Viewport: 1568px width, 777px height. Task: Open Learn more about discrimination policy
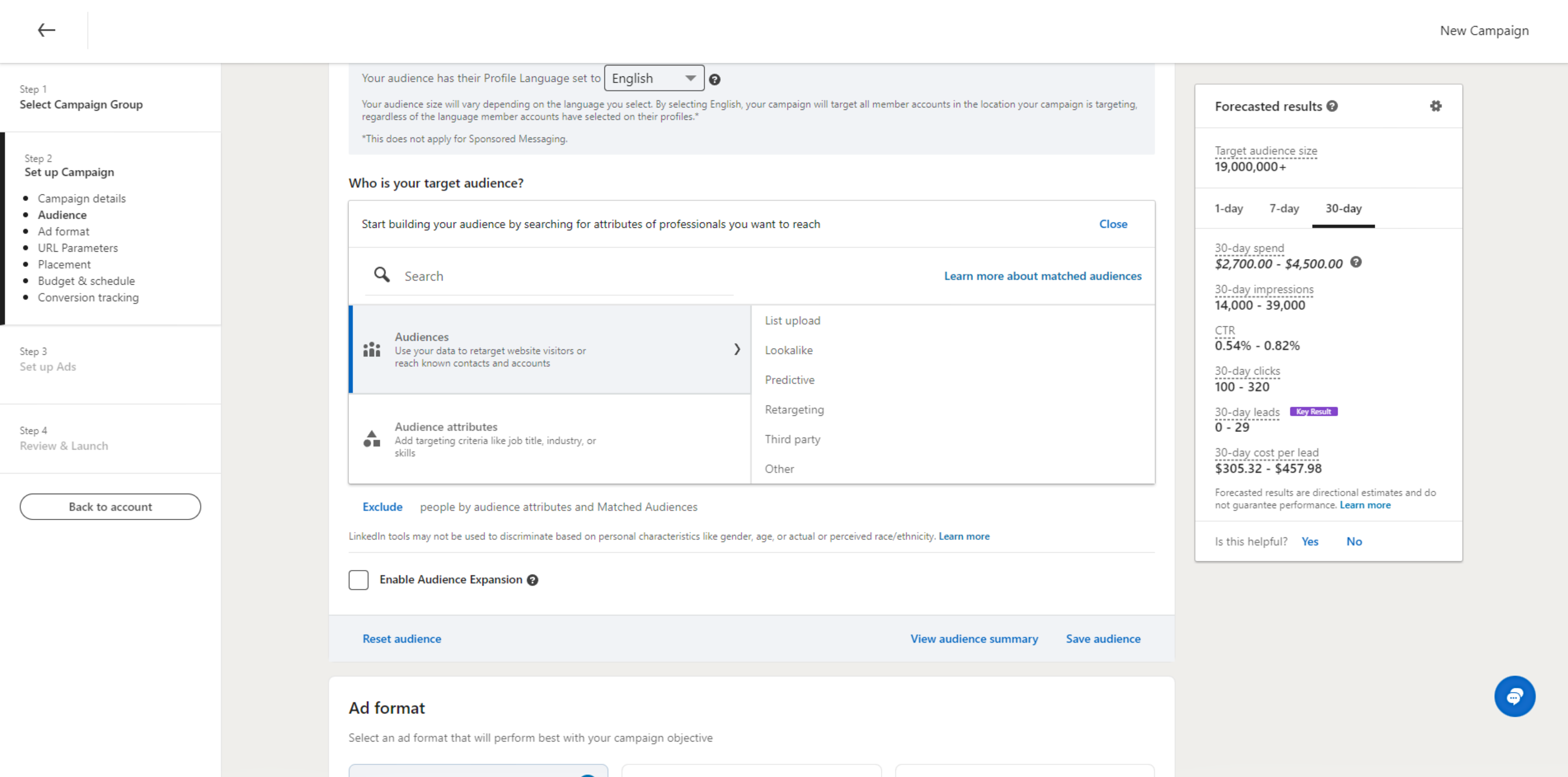point(964,537)
